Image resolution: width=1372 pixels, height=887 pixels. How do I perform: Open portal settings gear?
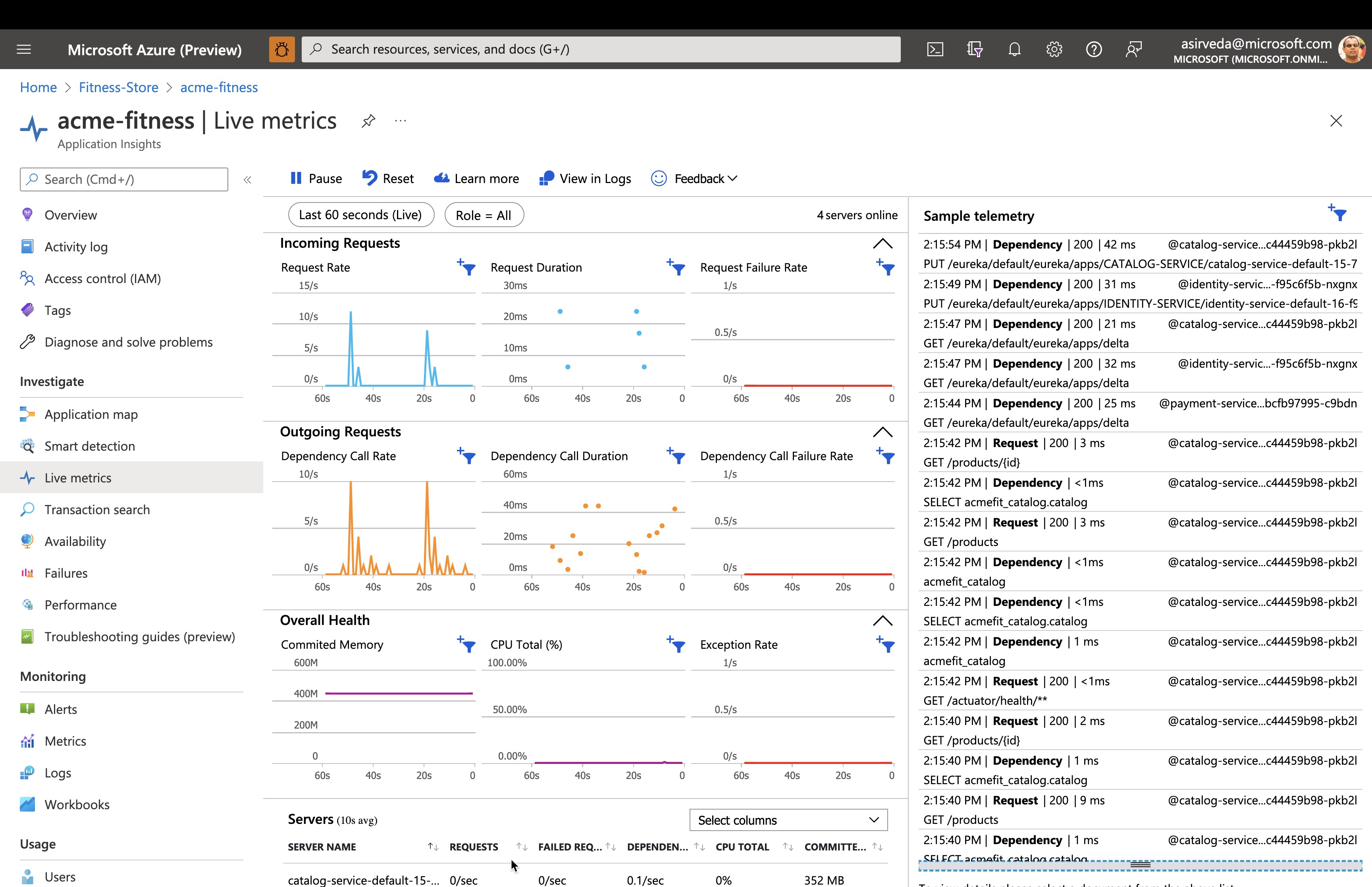tap(1054, 50)
